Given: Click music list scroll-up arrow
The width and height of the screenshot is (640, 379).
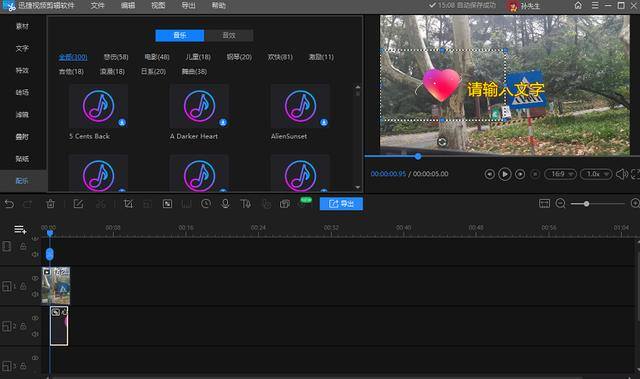Looking at the screenshot, I should point(358,87).
